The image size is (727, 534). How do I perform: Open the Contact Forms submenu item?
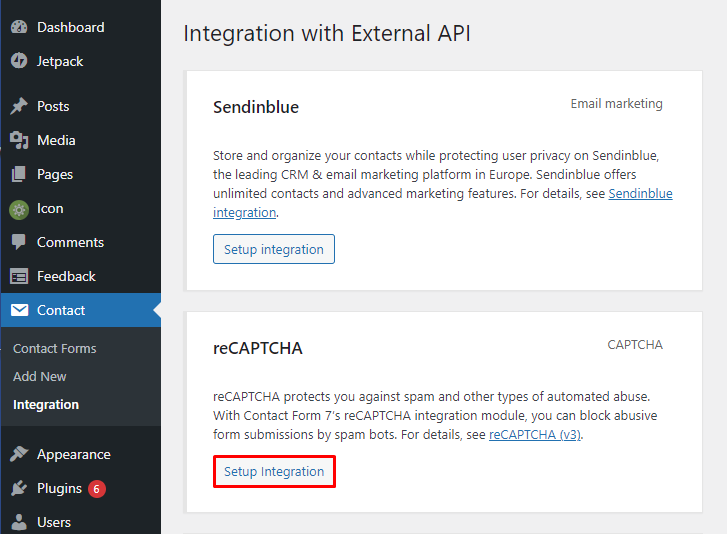coord(55,348)
